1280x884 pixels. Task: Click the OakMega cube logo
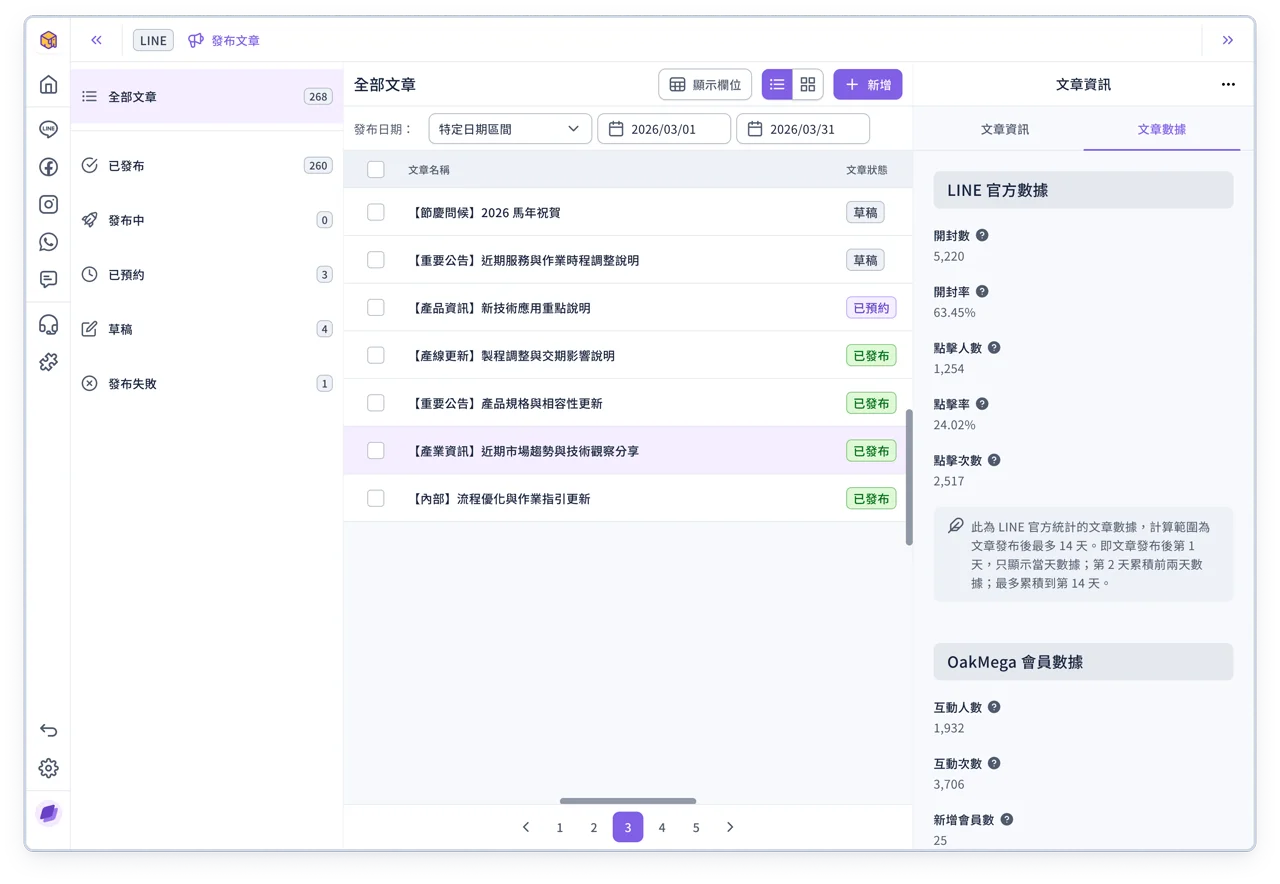click(48, 40)
